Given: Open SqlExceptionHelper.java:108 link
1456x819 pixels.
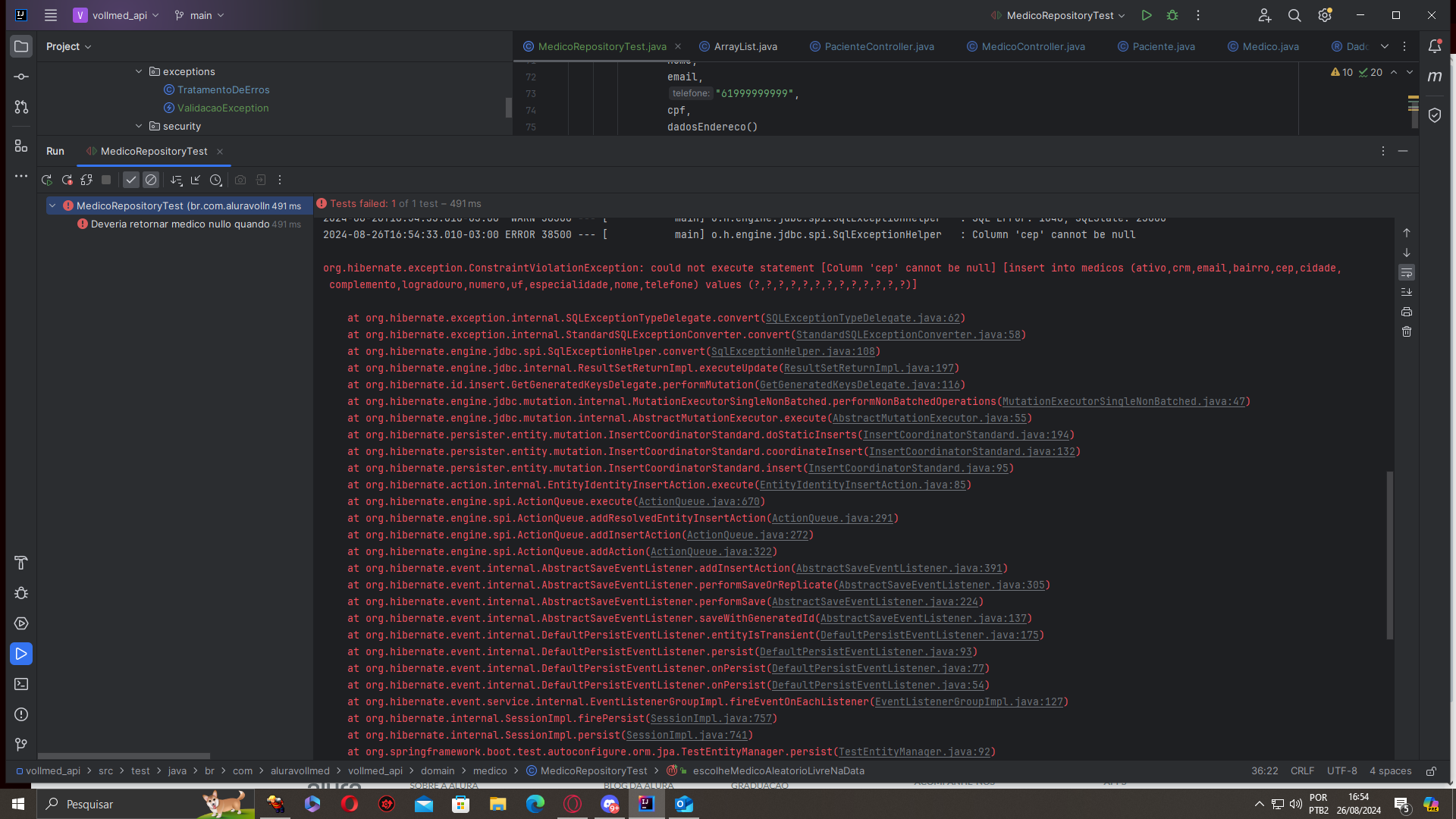Looking at the screenshot, I should point(792,352).
